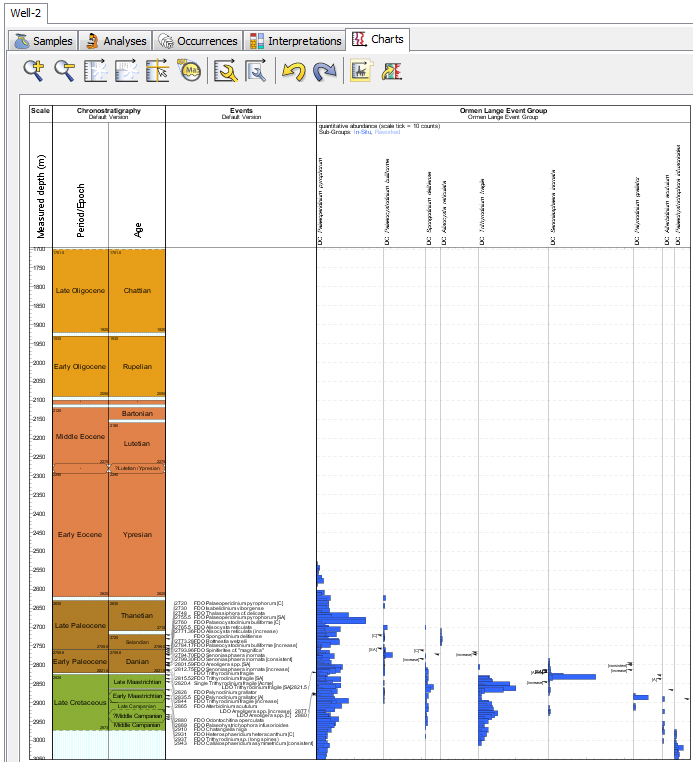Select the solid snowflake chart tool in the toolbar
The image size is (693, 762).
coord(95,70)
